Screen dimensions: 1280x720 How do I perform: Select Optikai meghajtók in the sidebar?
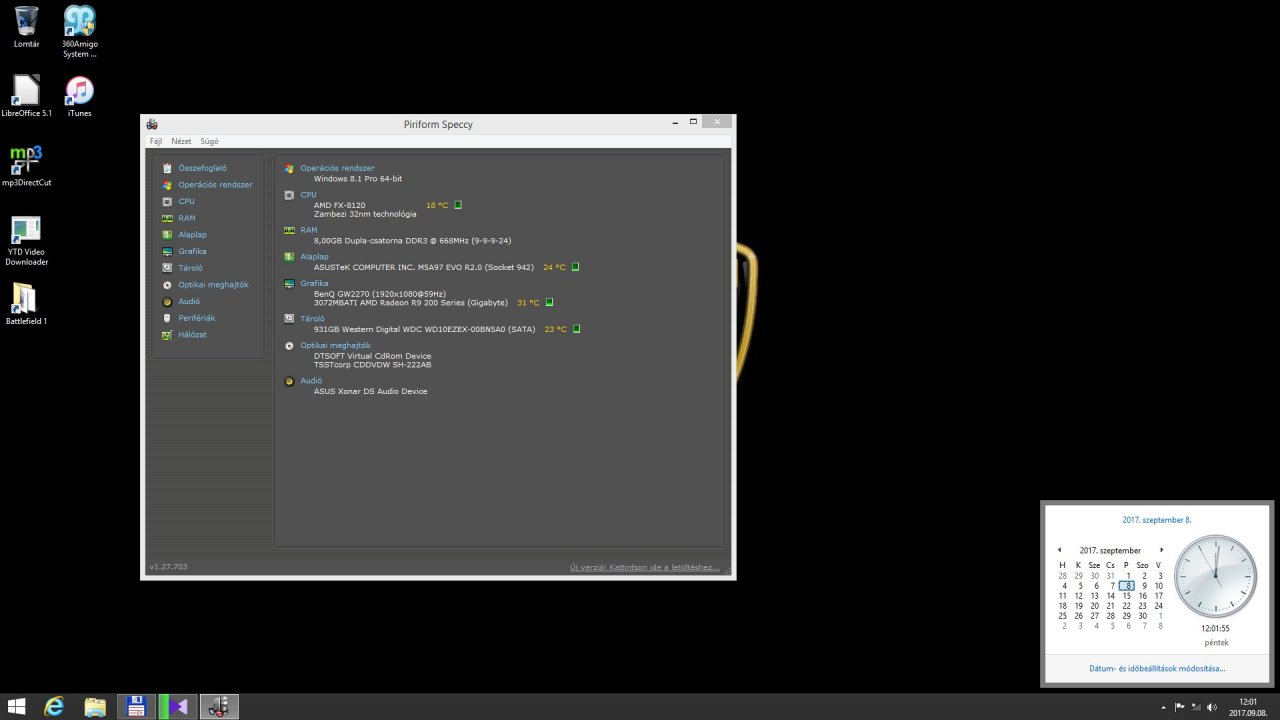(x=213, y=285)
